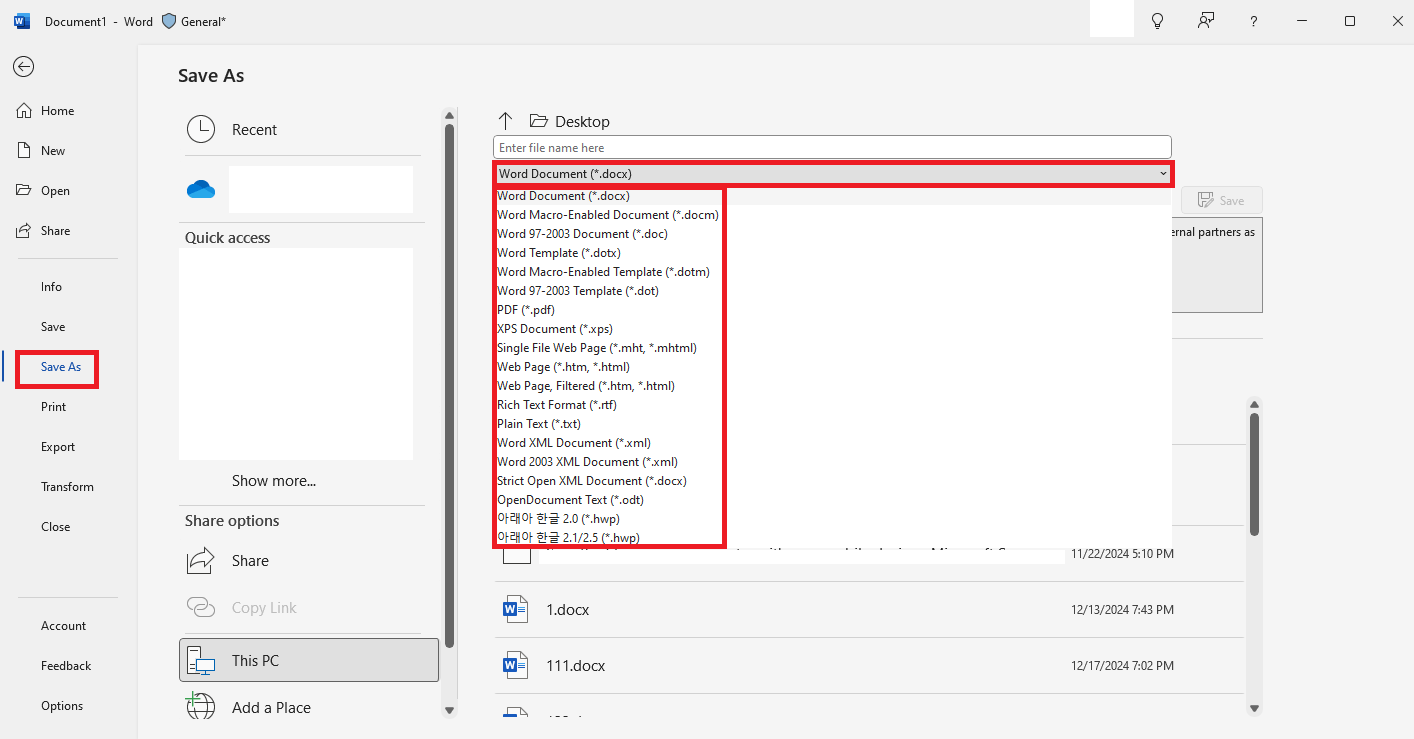1414x739 pixels.
Task: Click the lightbulb icon in title bar
Action: click(1158, 21)
